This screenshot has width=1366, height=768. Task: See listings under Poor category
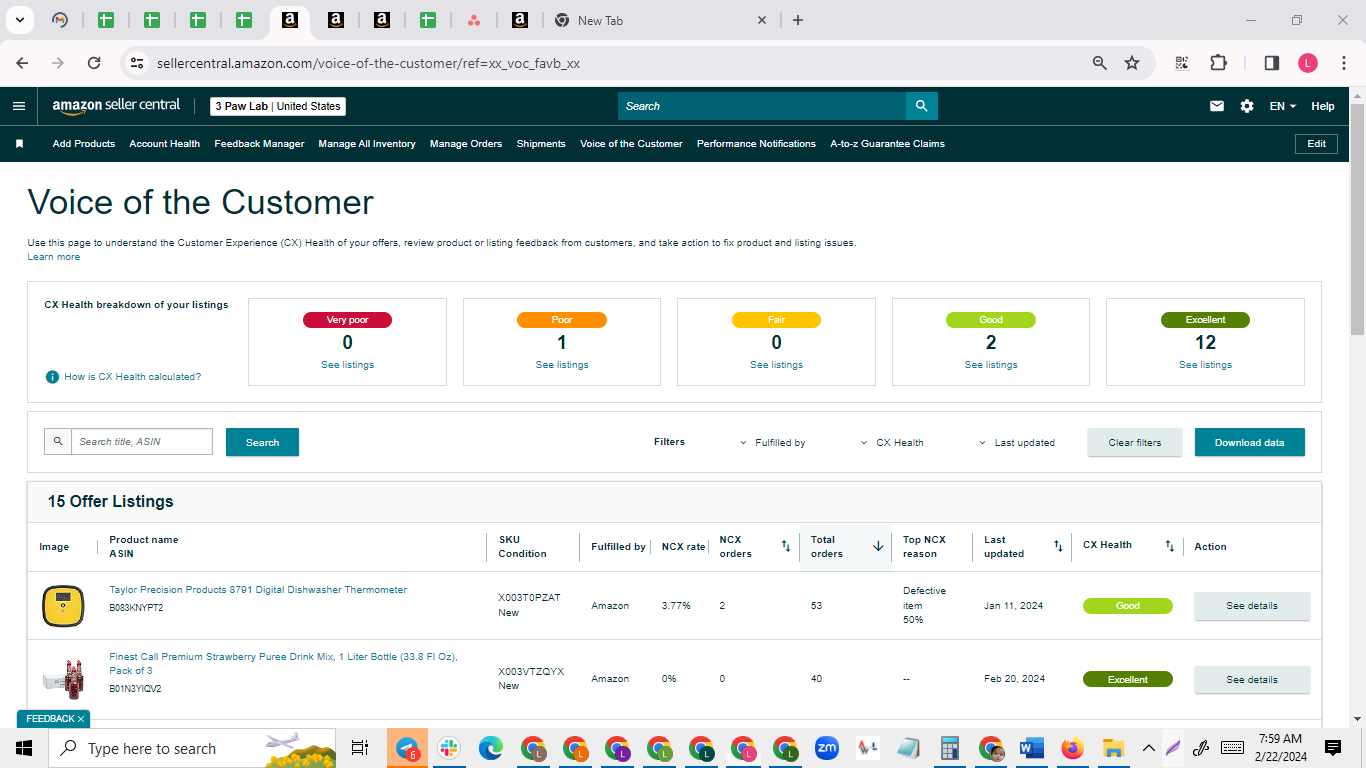click(562, 365)
